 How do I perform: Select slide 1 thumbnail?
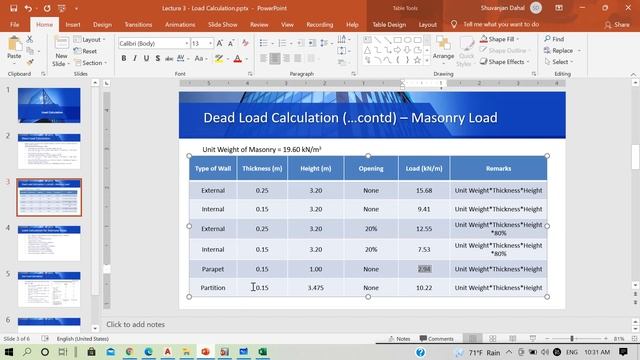click(x=49, y=105)
